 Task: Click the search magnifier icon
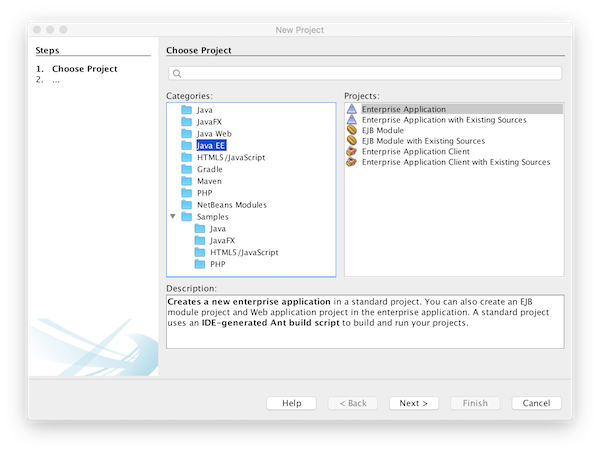coord(177,73)
